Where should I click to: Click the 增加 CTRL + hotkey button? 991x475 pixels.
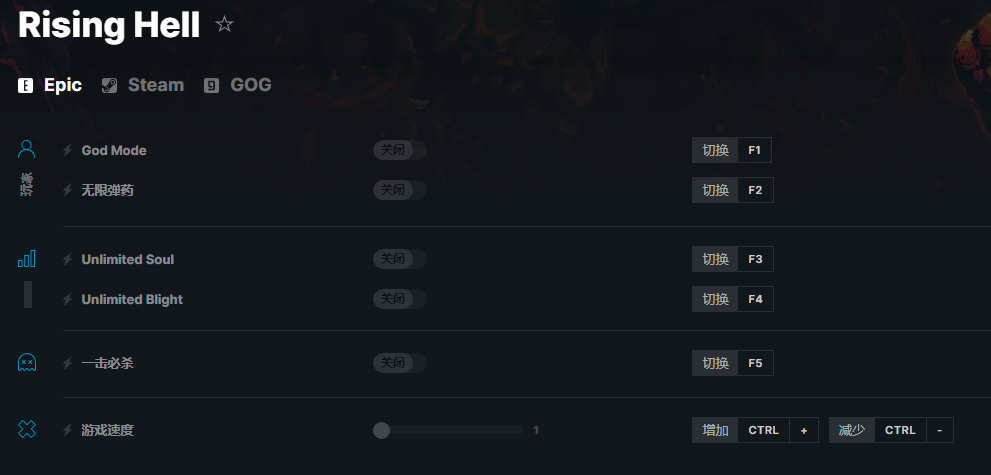point(755,430)
